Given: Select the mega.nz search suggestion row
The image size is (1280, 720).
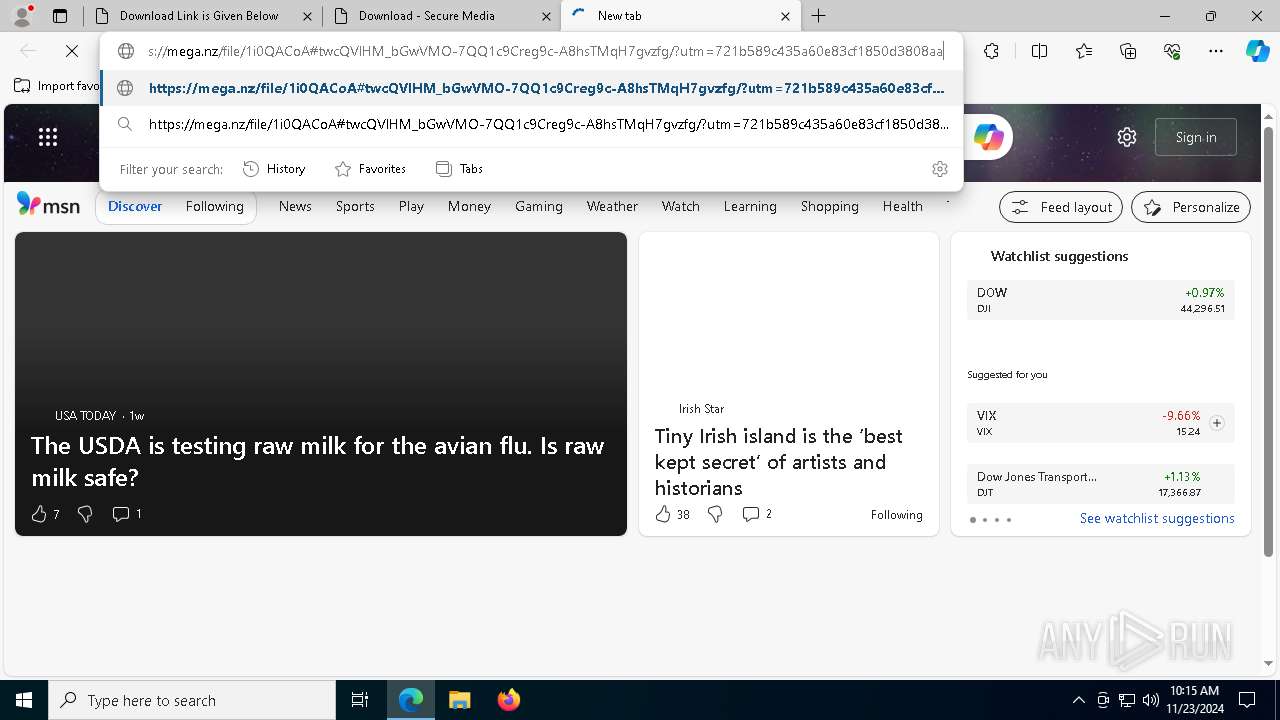Looking at the screenshot, I should pyautogui.click(x=532, y=124).
